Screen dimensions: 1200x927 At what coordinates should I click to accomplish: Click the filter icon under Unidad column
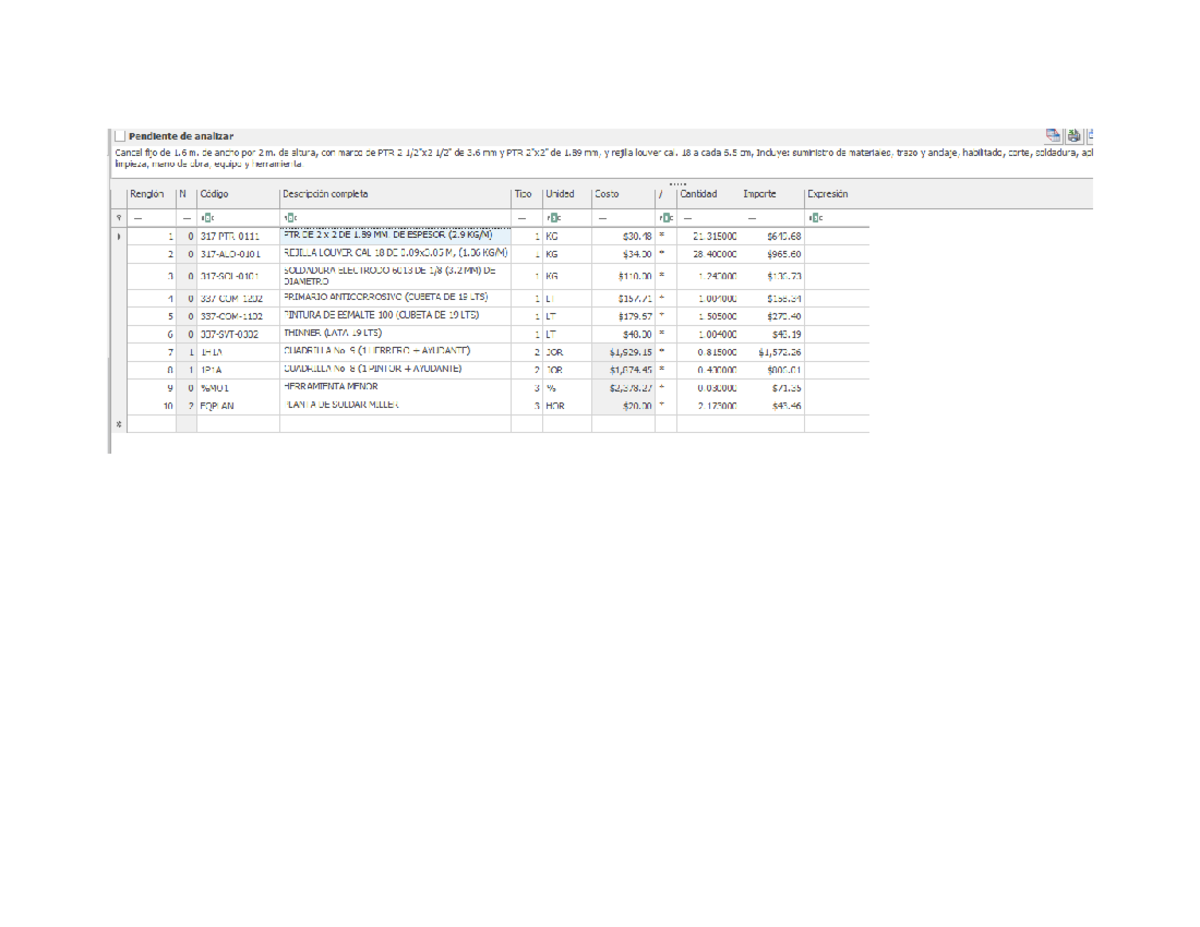[551, 217]
